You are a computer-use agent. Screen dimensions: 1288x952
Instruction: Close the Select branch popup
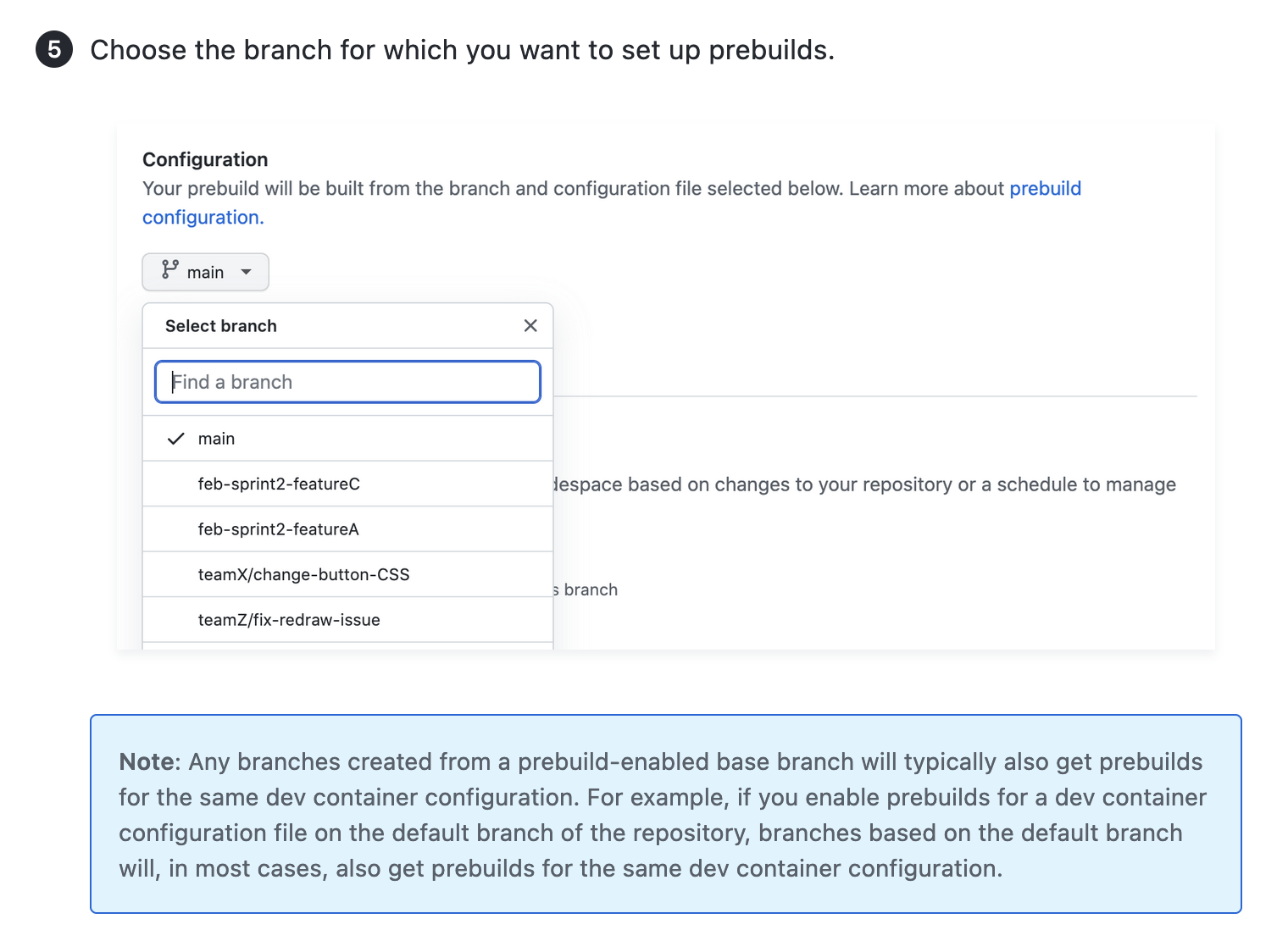[530, 326]
